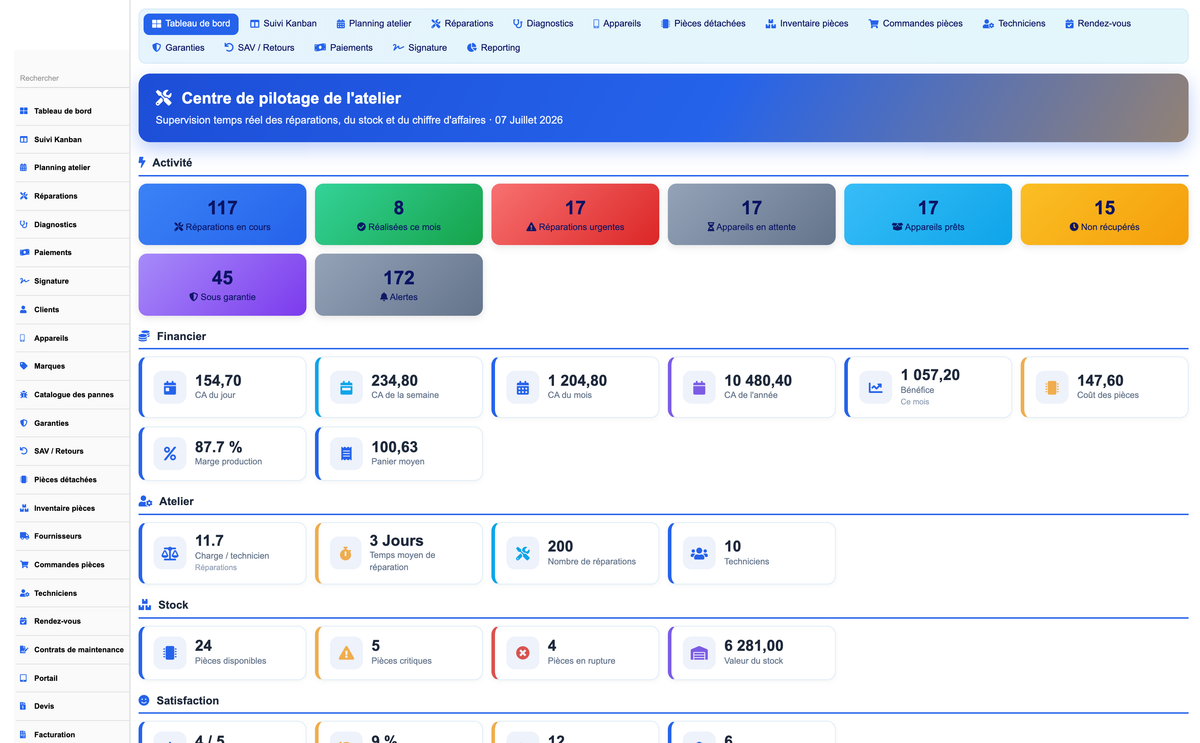Click the CA du mois calendar icon
This screenshot has height=743, width=1200.
click(523, 387)
